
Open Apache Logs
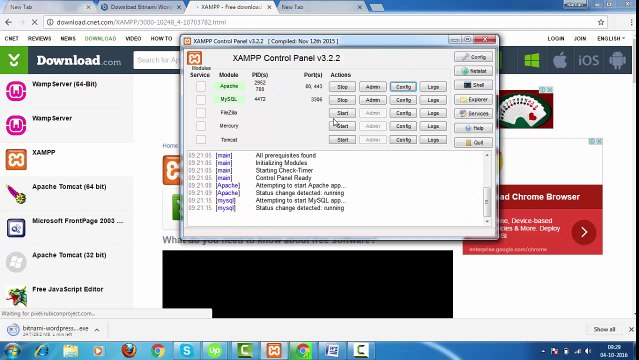(x=433, y=87)
